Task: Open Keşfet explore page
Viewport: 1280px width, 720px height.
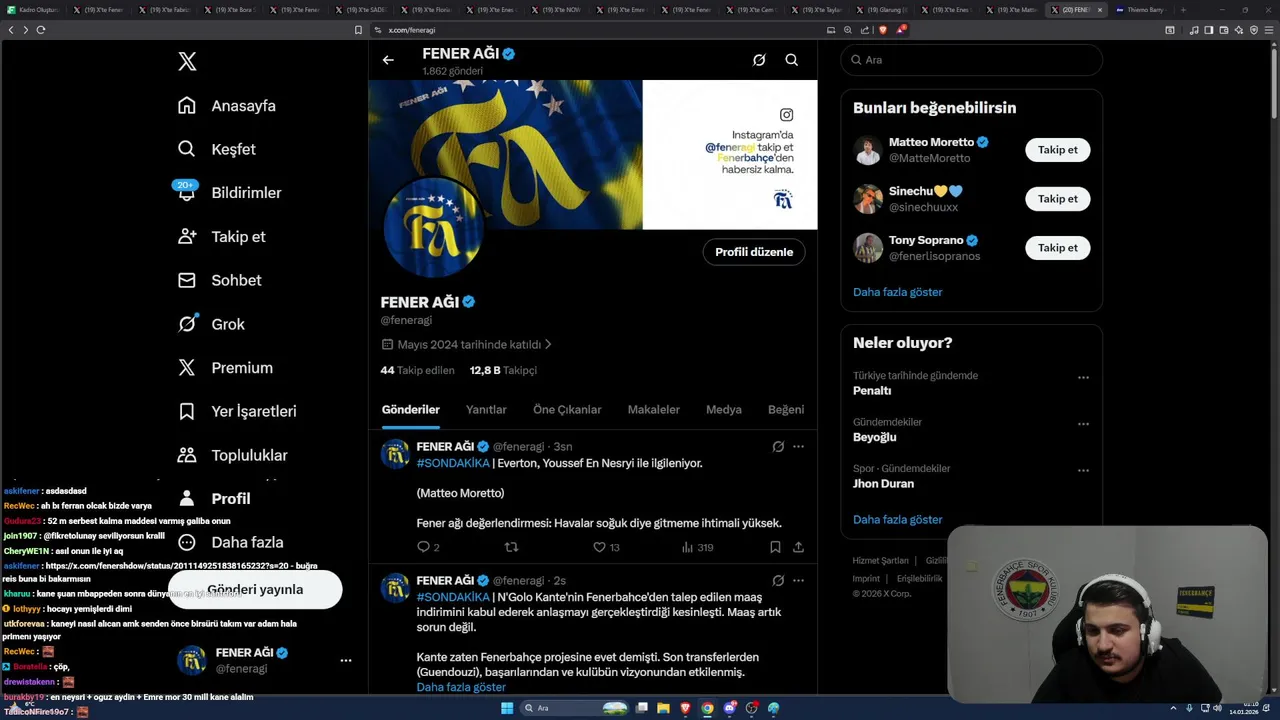Action: (x=217, y=149)
